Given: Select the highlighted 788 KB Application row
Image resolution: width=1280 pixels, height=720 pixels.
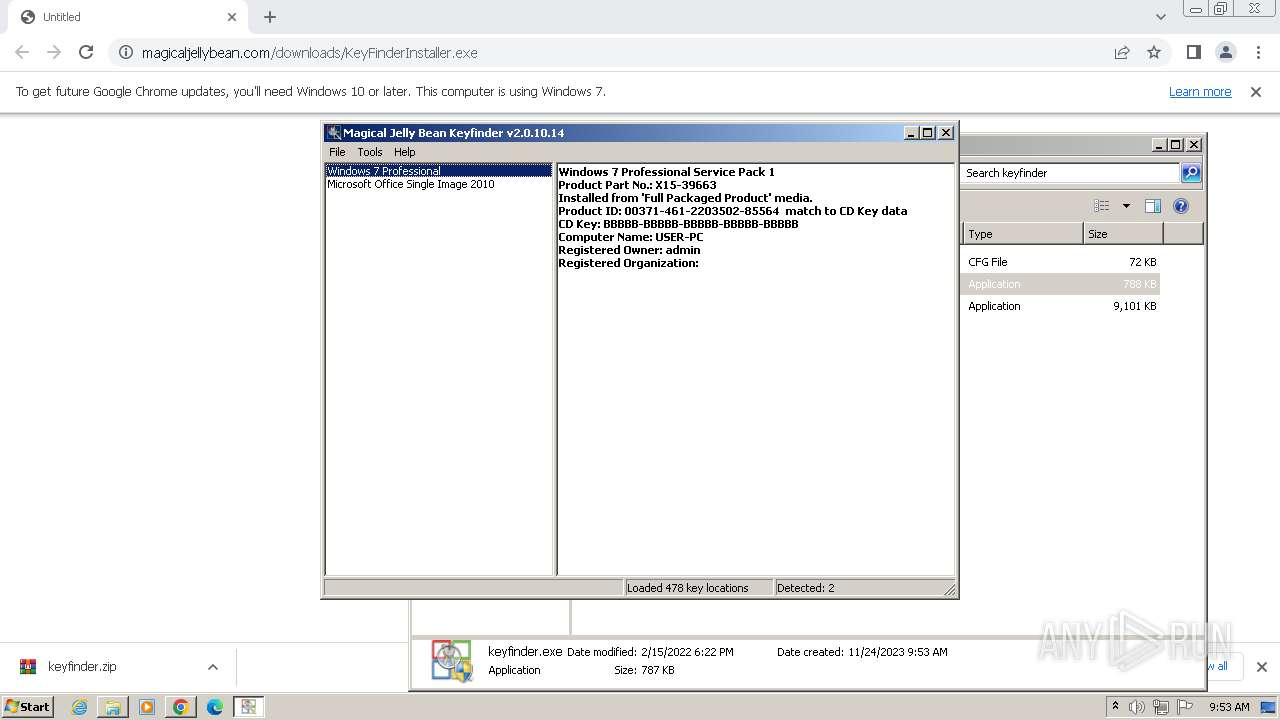Looking at the screenshot, I should tap(1060, 284).
